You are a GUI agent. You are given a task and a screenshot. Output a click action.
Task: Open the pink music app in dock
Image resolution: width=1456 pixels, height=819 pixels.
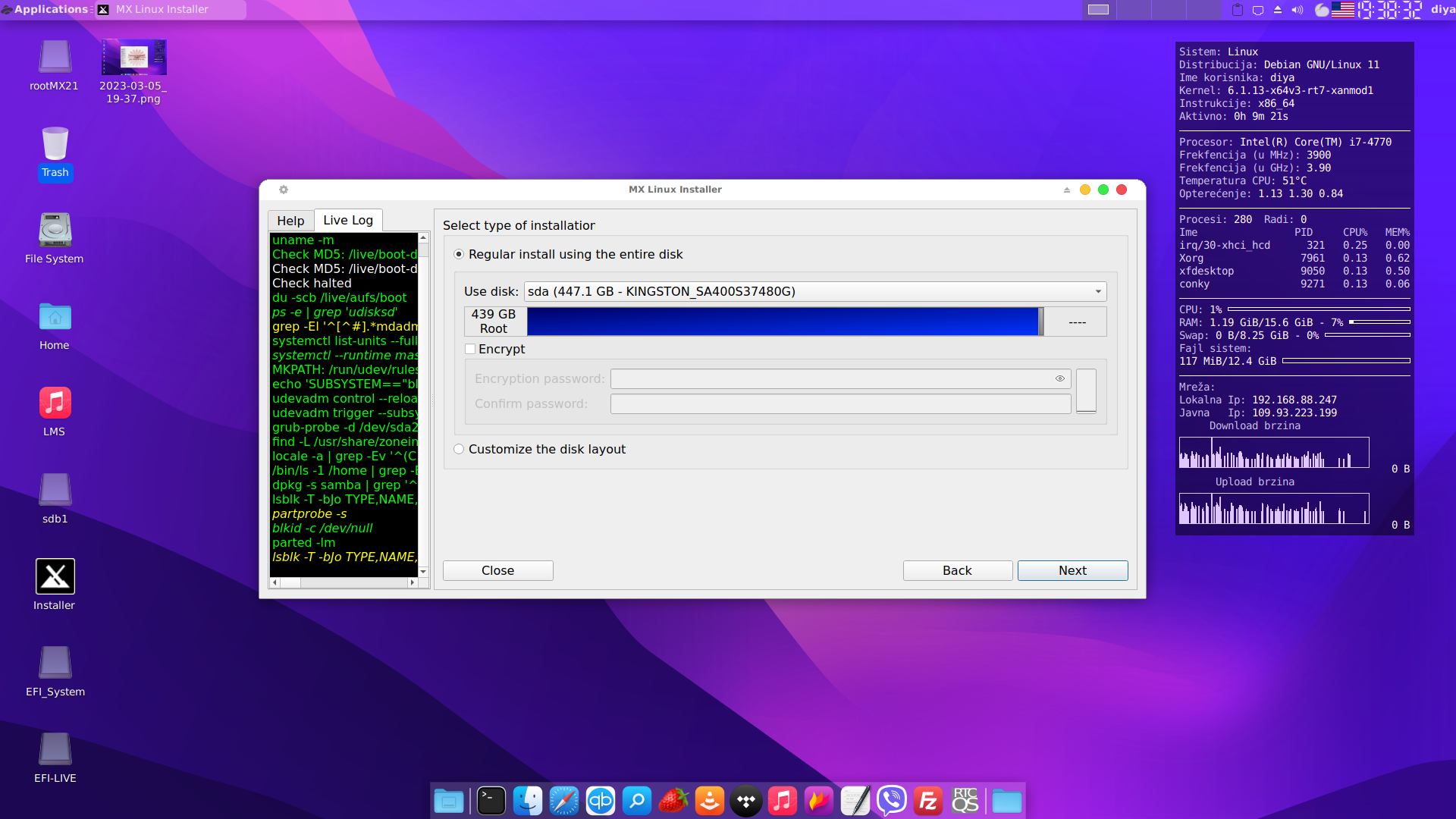click(x=783, y=801)
